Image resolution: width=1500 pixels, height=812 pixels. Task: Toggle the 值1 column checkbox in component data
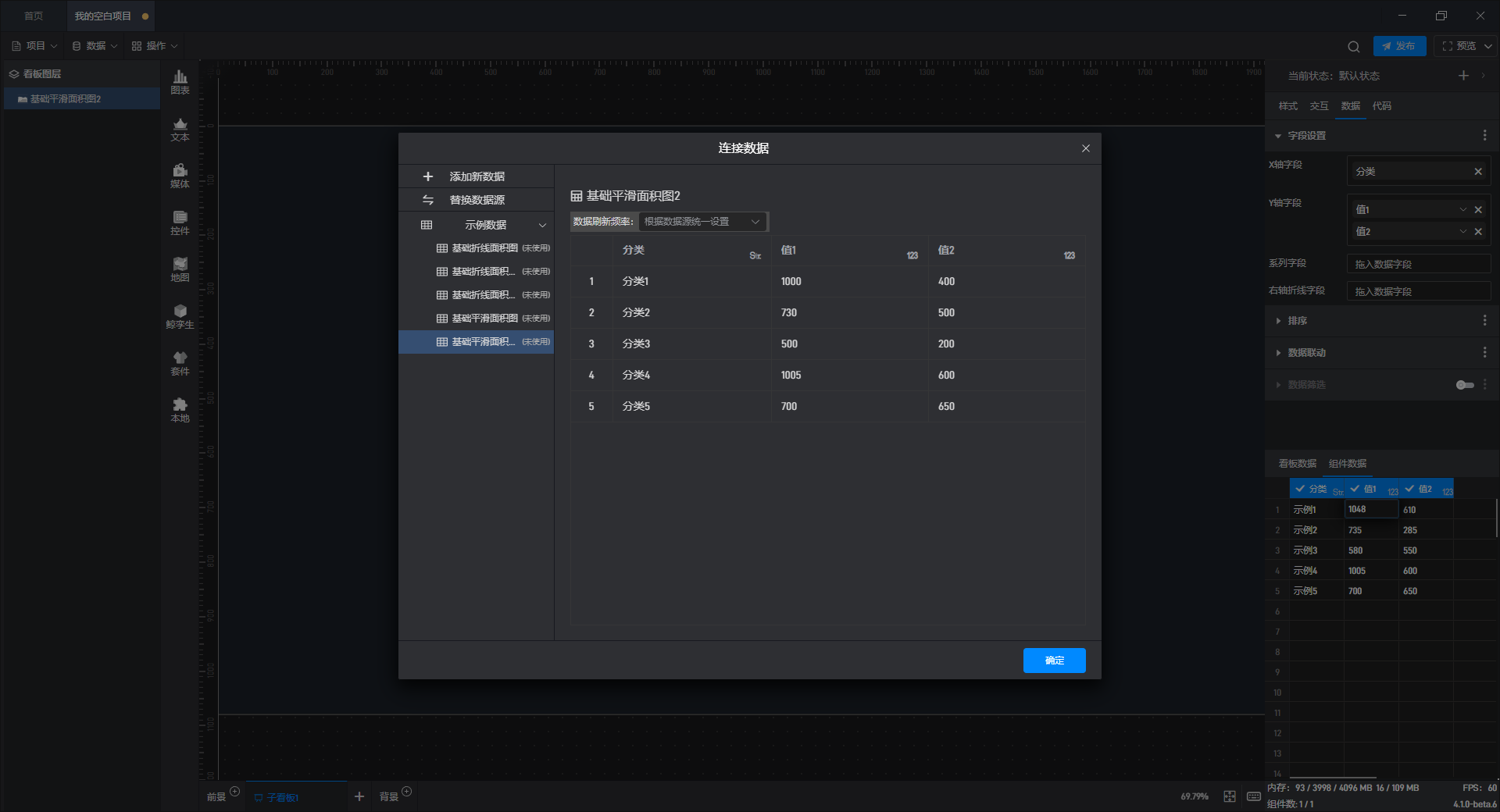tap(1355, 489)
